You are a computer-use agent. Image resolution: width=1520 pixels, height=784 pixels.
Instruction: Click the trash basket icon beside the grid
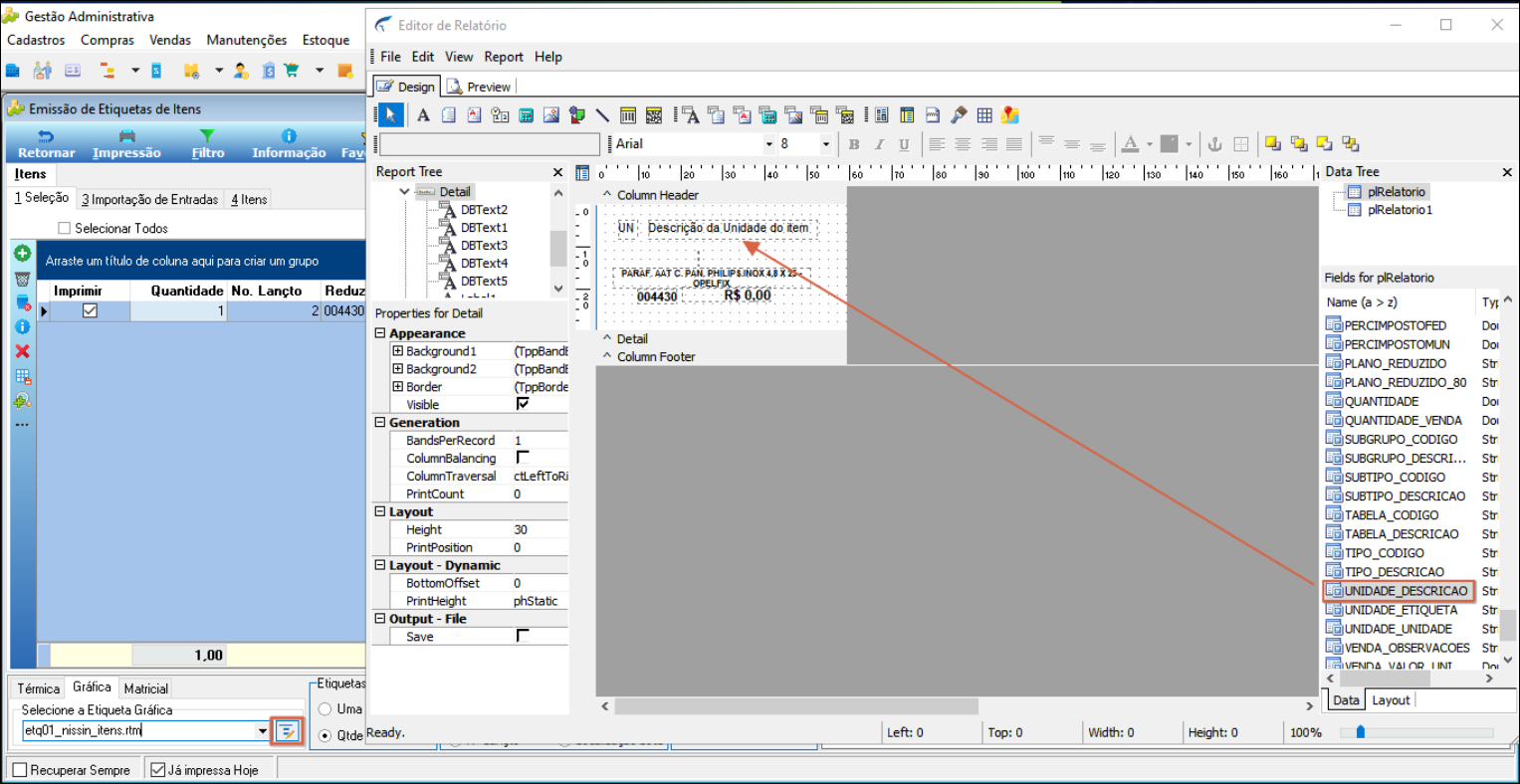22,279
